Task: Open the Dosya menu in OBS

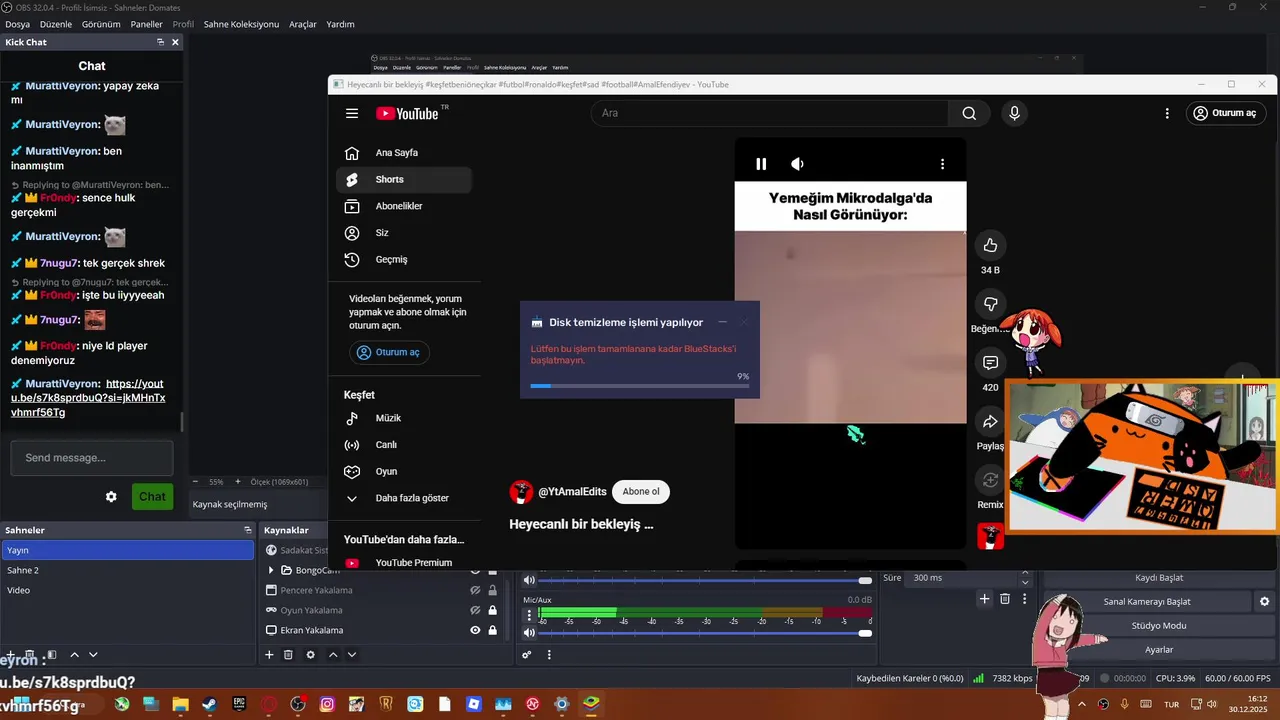Action: coord(17,24)
